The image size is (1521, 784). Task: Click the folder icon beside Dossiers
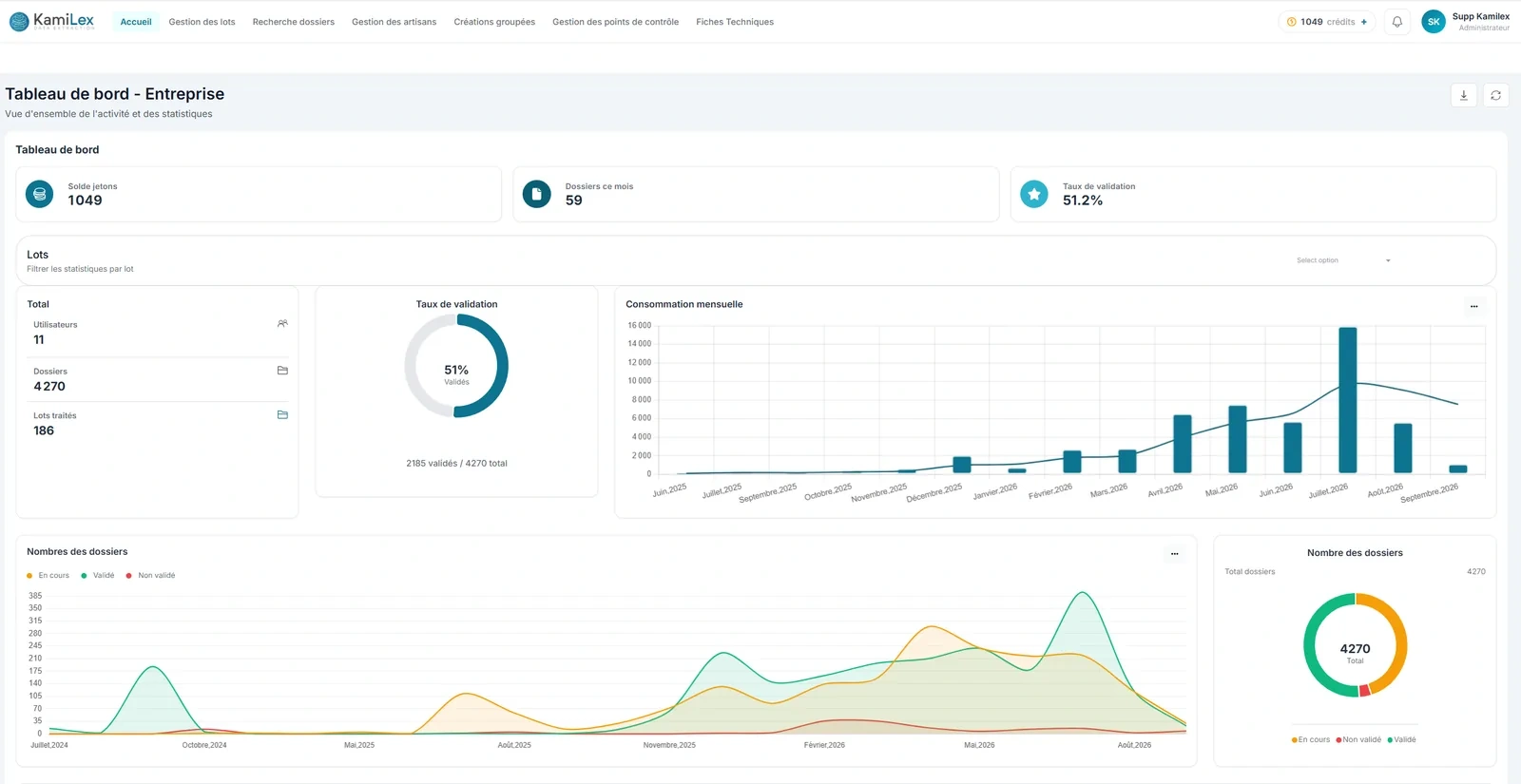tap(282, 371)
